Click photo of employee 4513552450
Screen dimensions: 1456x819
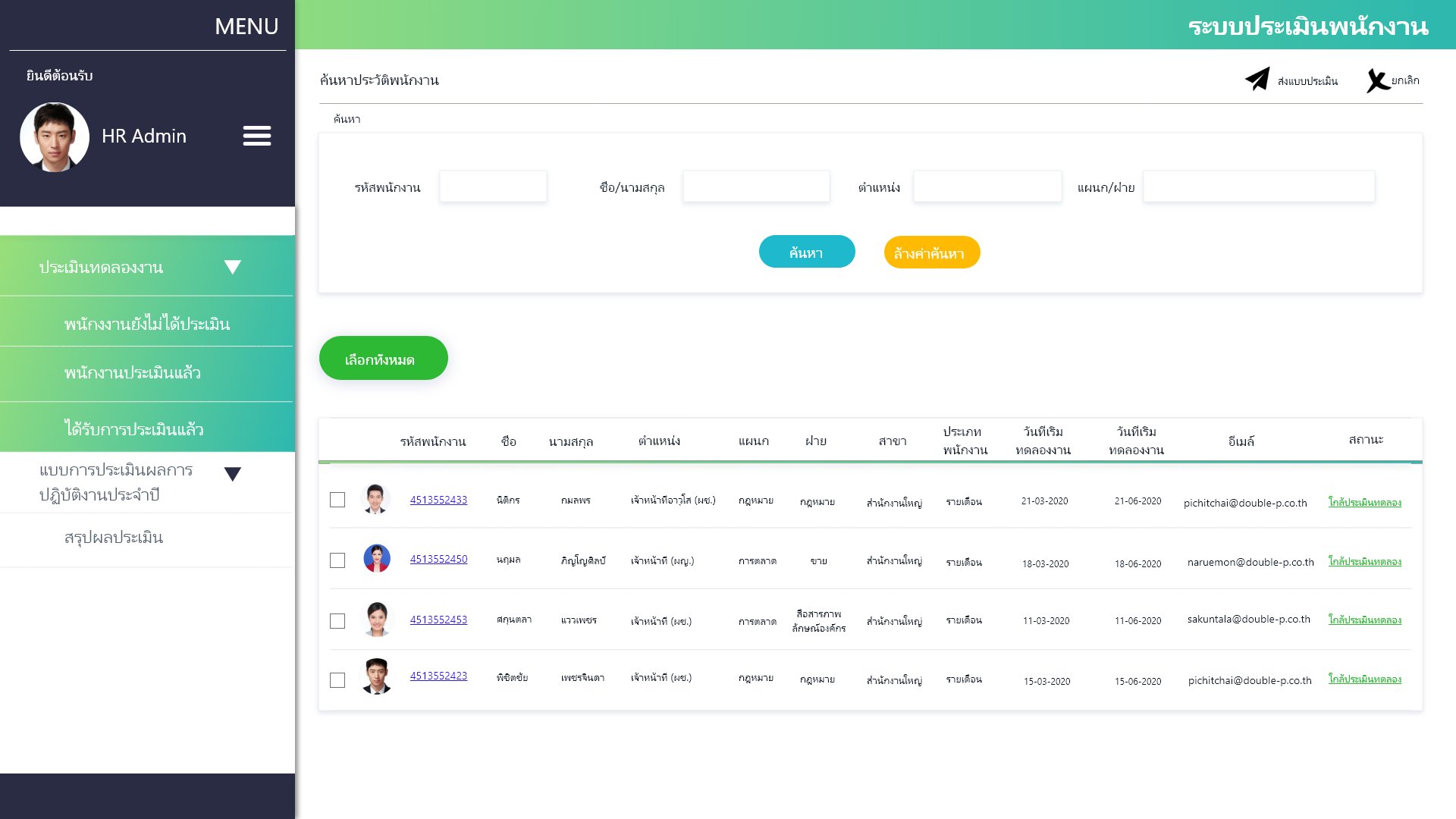pyautogui.click(x=377, y=558)
